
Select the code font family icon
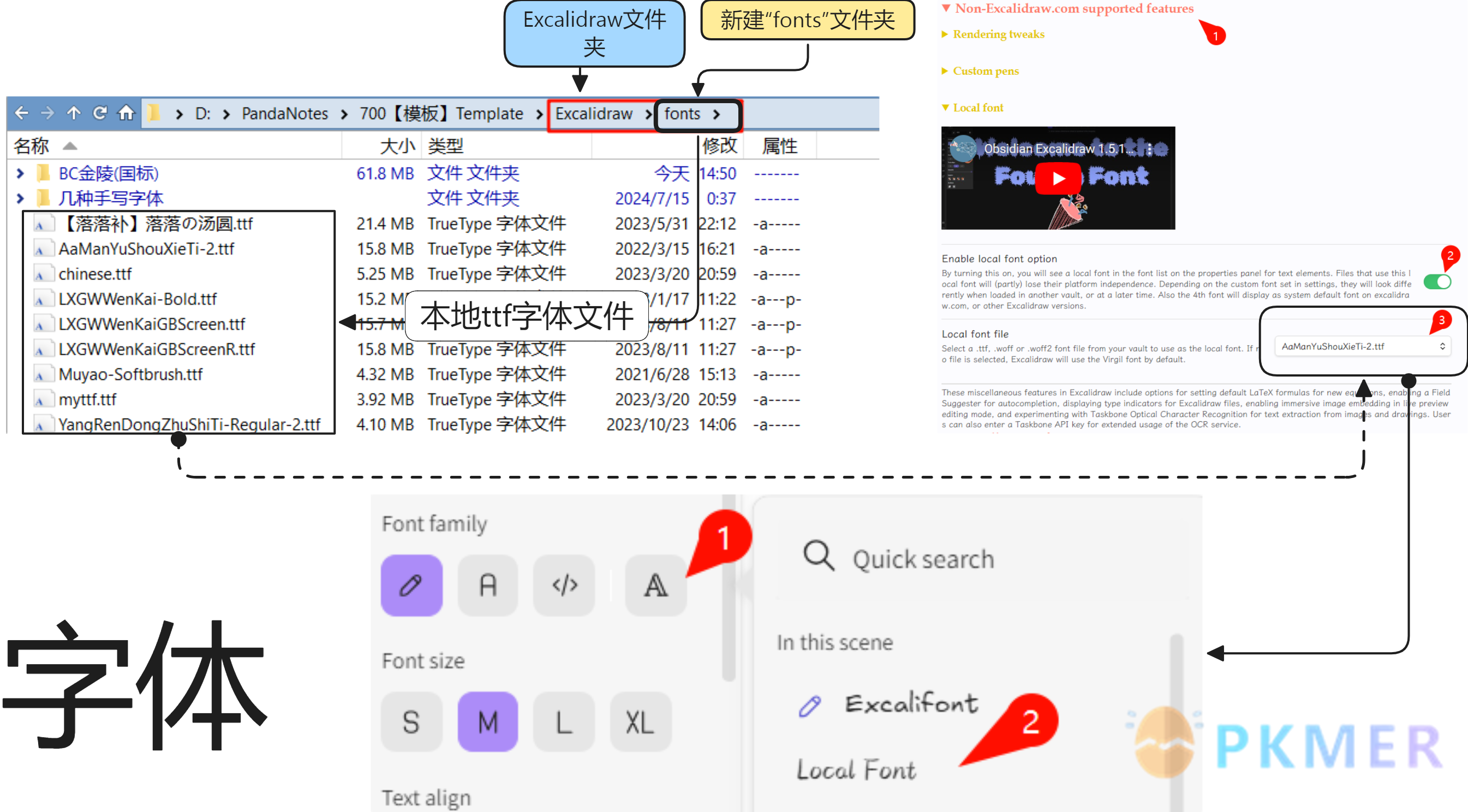564,585
